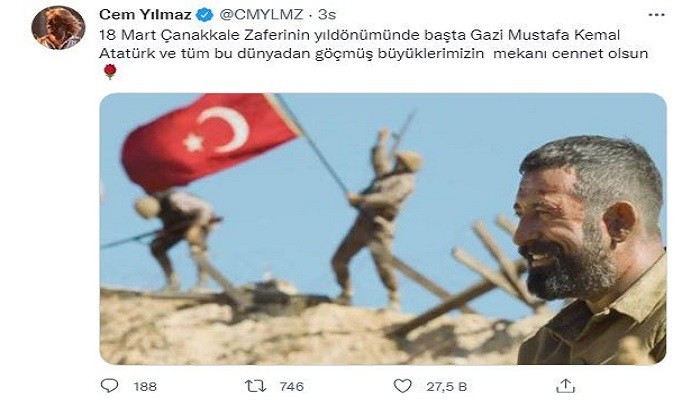Open the Cem Yılmaz display name link

[x=145, y=15]
